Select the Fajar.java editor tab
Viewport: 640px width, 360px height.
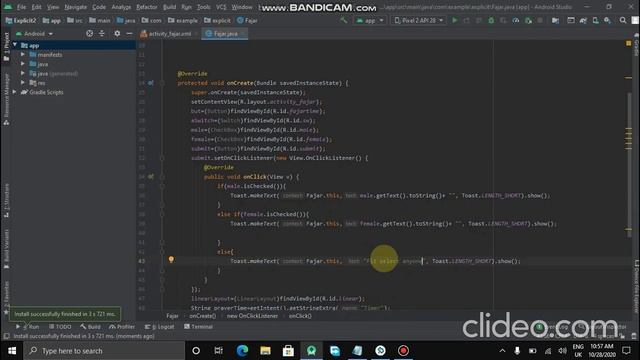tap(224, 33)
